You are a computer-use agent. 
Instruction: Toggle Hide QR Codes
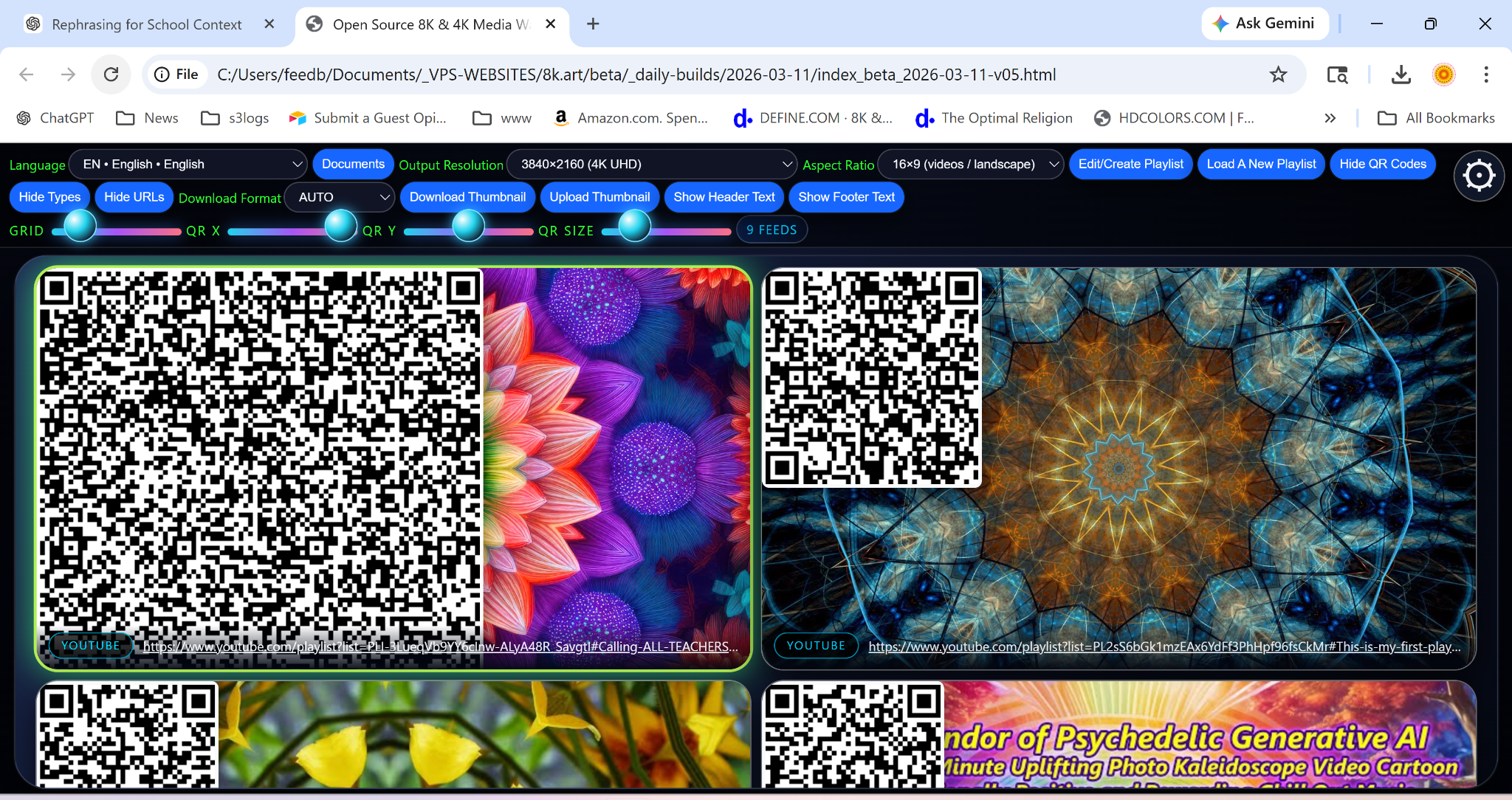tap(1383, 164)
